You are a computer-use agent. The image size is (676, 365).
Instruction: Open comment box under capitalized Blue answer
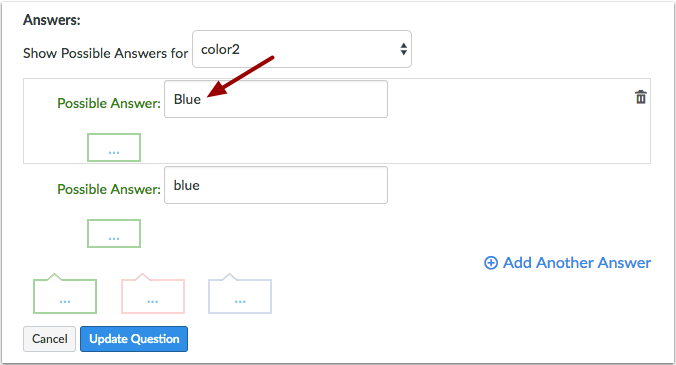point(114,147)
